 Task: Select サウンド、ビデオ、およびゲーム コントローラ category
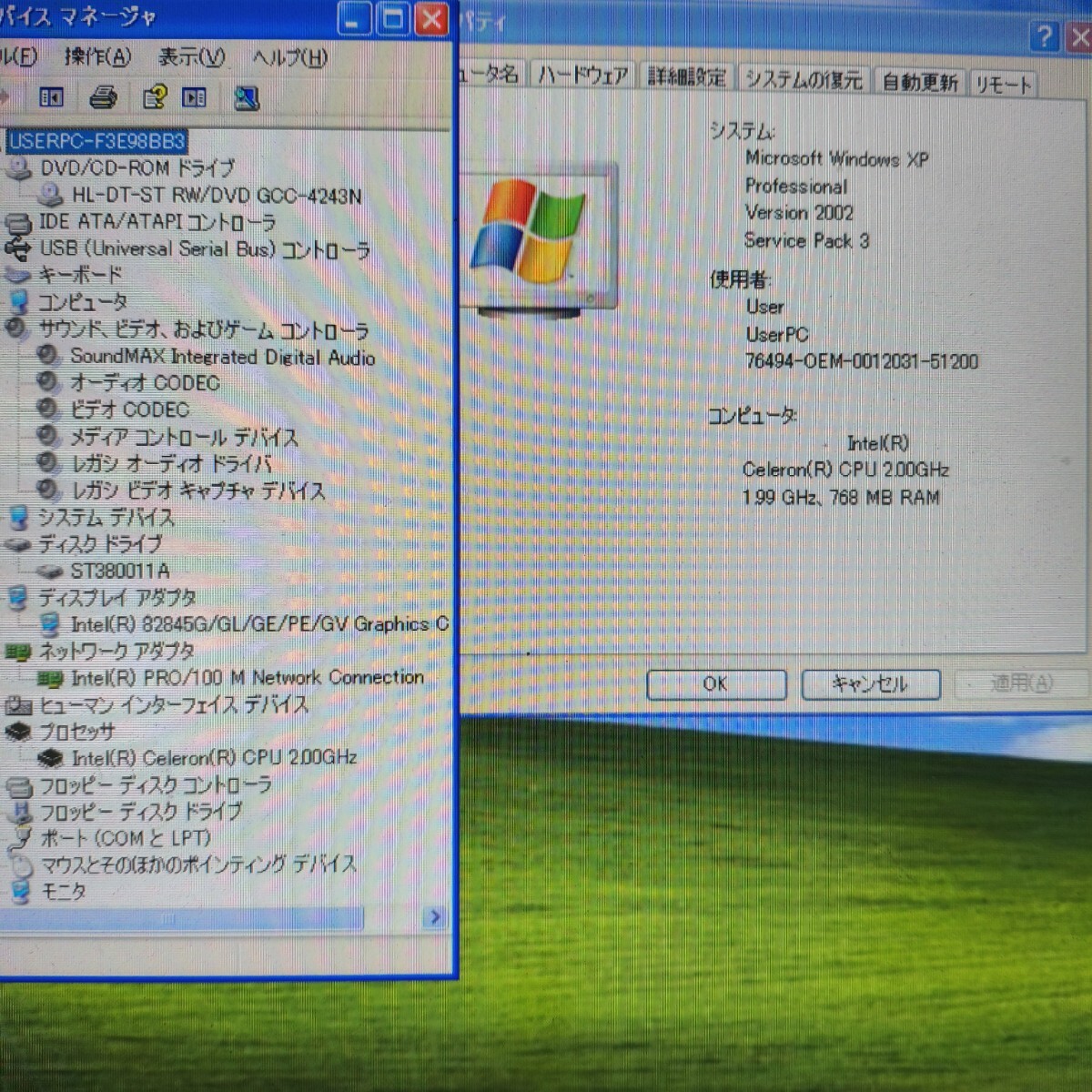(203, 329)
